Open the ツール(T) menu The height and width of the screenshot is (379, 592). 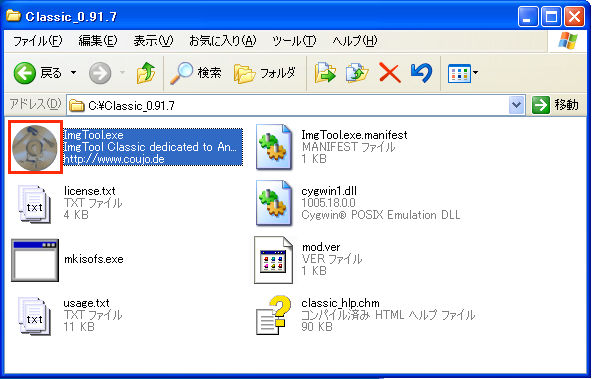294,41
